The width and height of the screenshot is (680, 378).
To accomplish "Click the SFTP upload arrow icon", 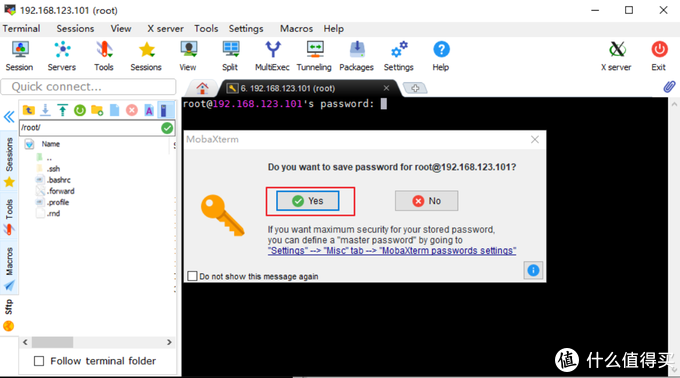I will [62, 110].
